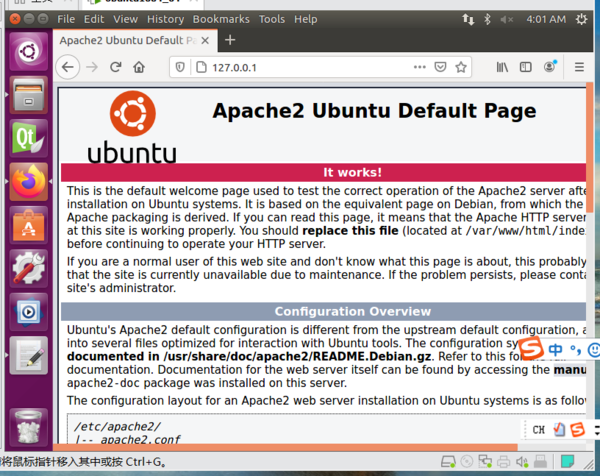Image resolution: width=600 pixels, height=476 pixels.
Task: Click the language bar checked-document icon
Action: click(559, 429)
